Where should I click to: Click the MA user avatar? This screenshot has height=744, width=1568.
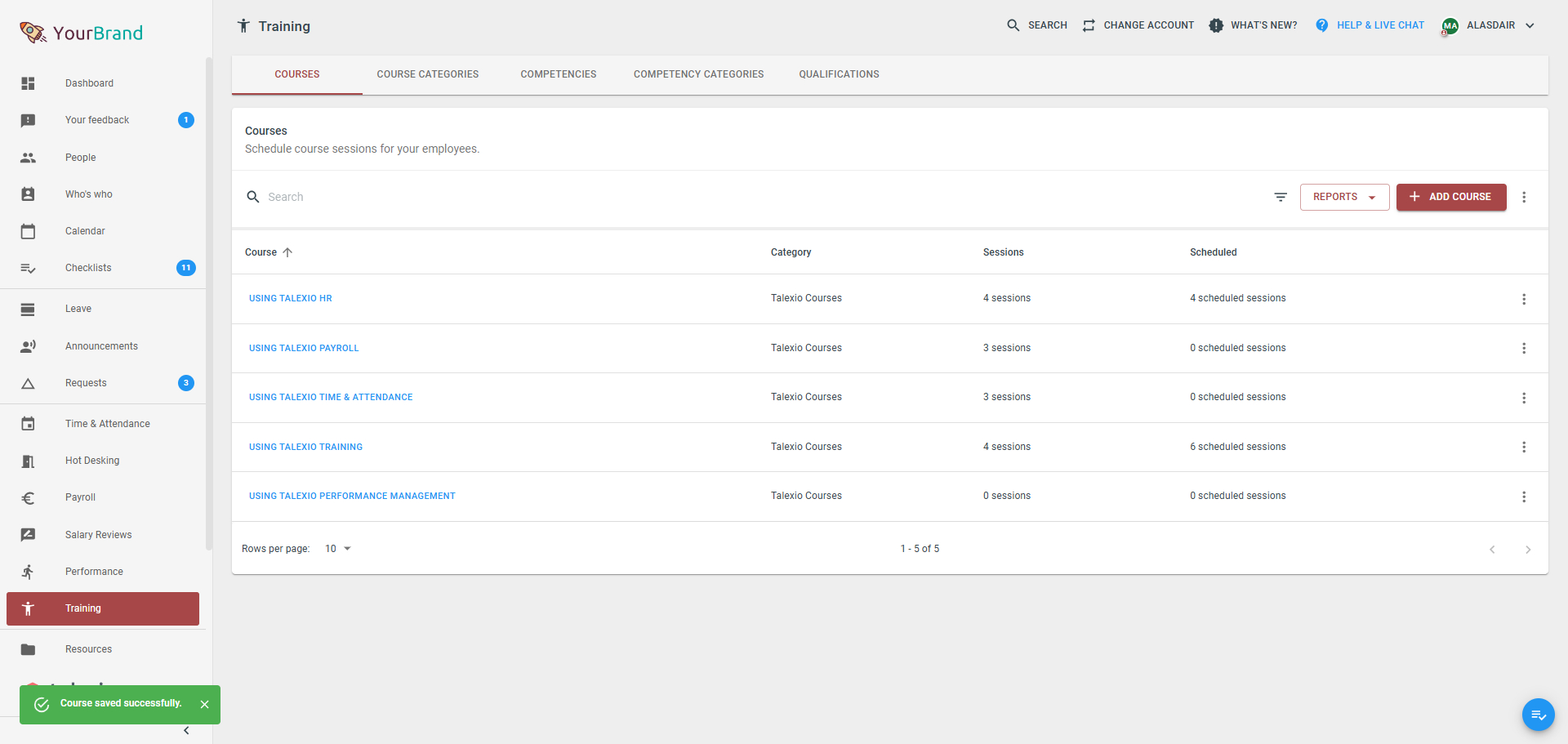point(1450,26)
